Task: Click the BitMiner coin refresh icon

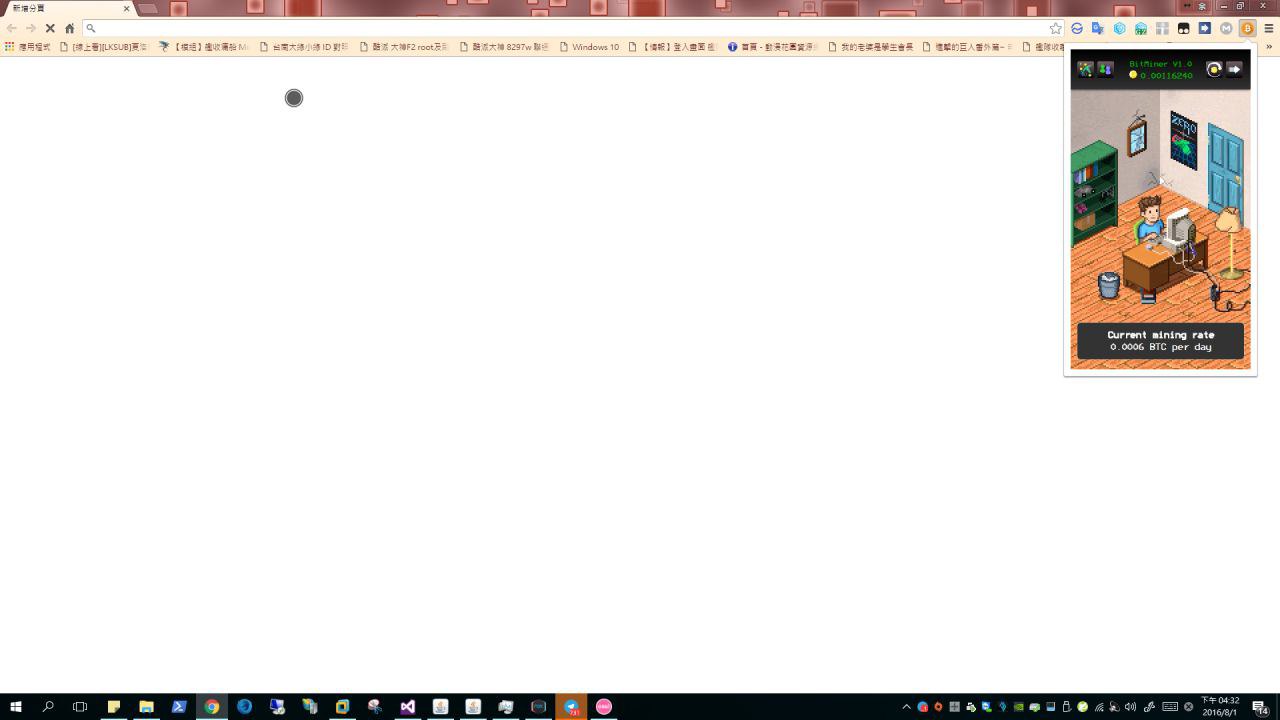Action: tap(1214, 69)
